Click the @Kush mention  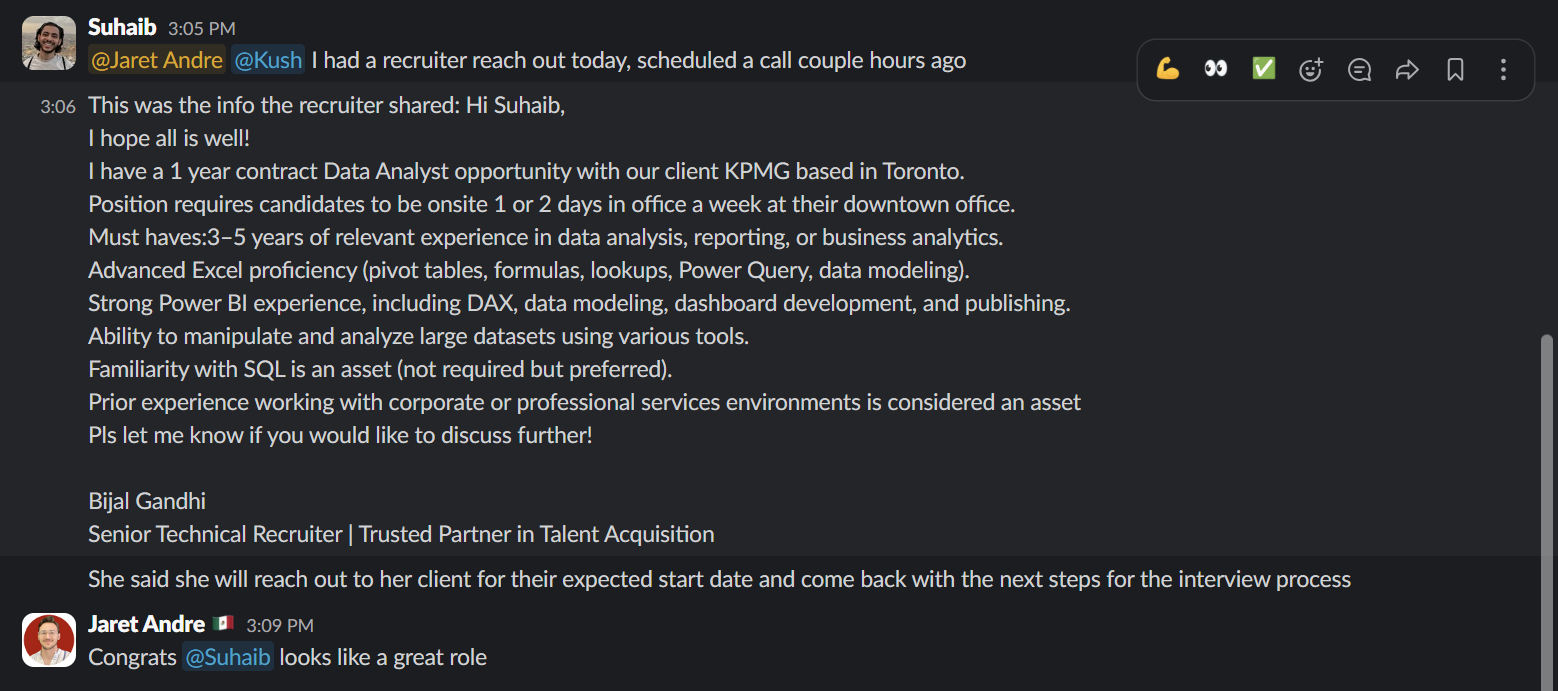point(267,60)
